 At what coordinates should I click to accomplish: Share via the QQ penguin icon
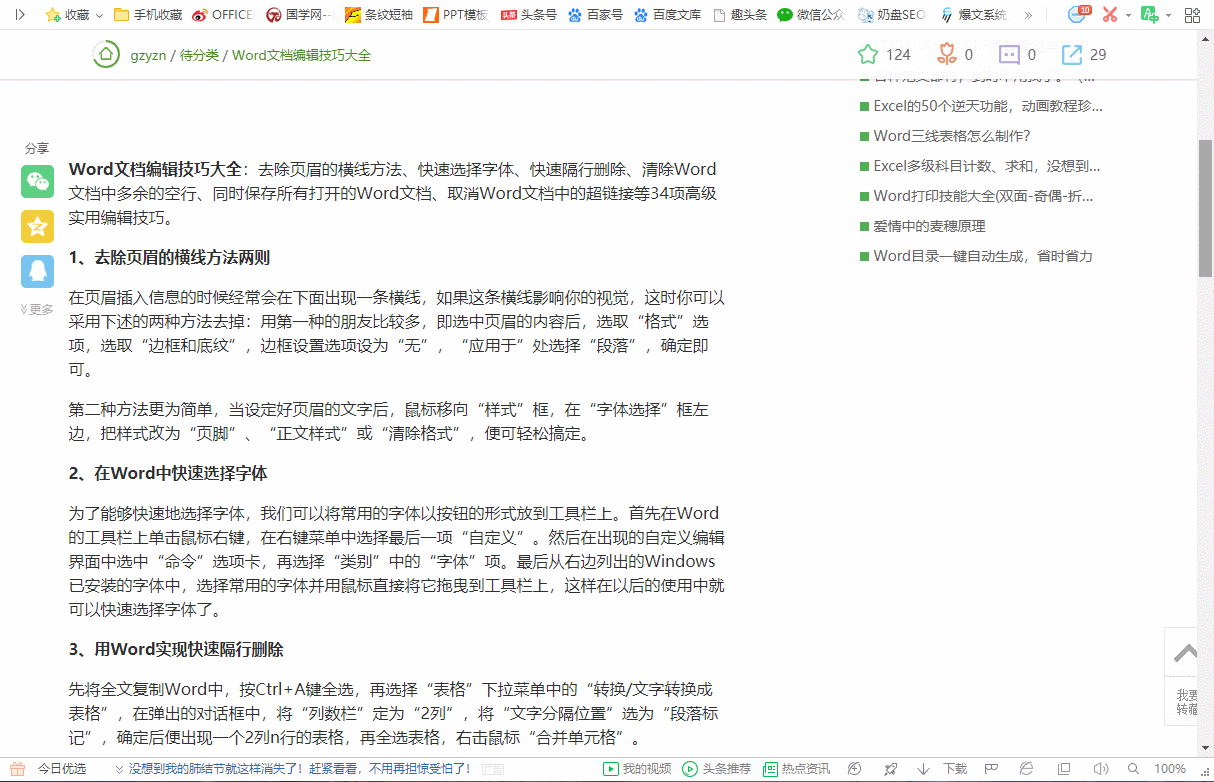[x=37, y=271]
